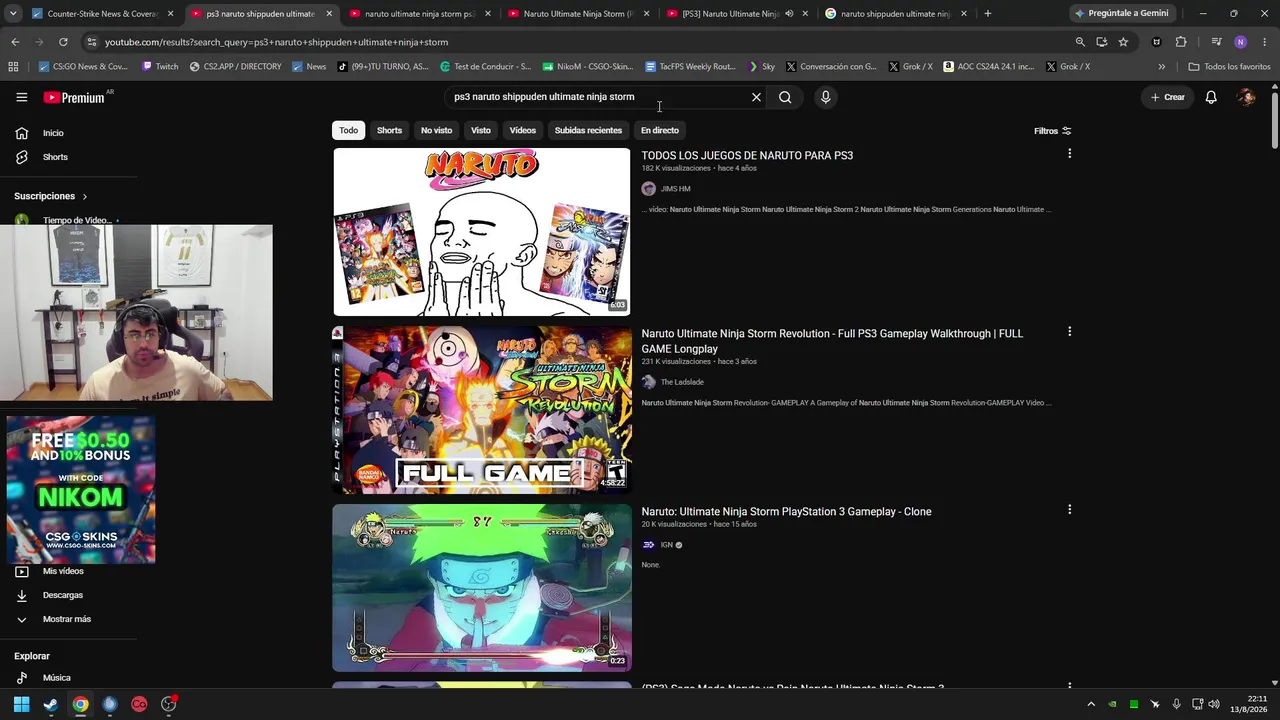Open Todos los favoritos bookmarks folder
This screenshot has height=720, width=1280.
1229,67
